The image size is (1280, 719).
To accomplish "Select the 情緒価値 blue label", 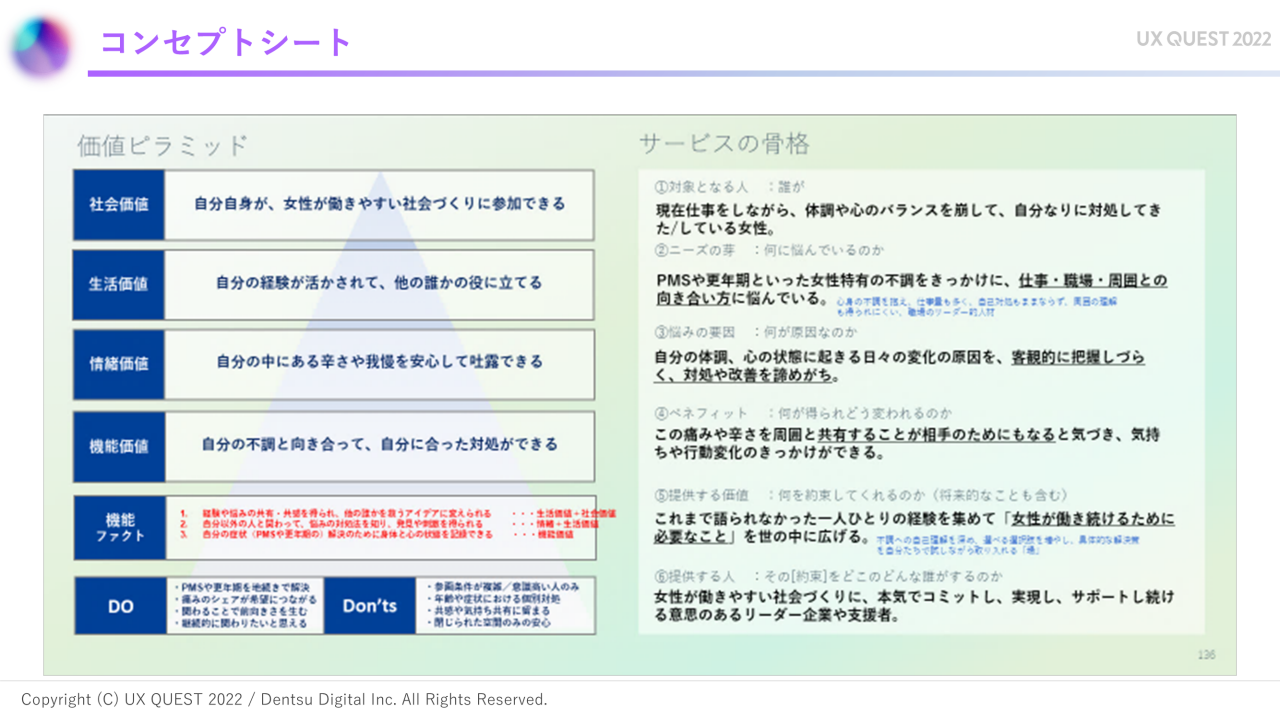I will pyautogui.click(x=119, y=364).
